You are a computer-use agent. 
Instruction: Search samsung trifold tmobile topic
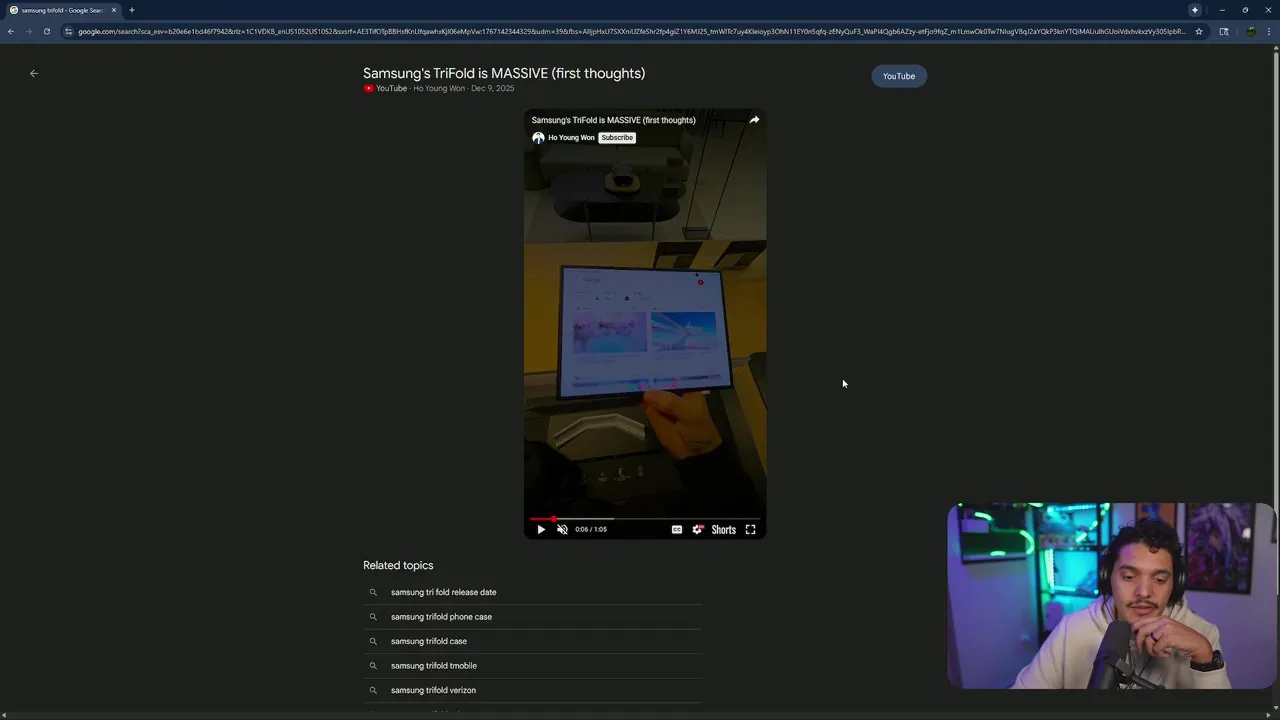434,666
